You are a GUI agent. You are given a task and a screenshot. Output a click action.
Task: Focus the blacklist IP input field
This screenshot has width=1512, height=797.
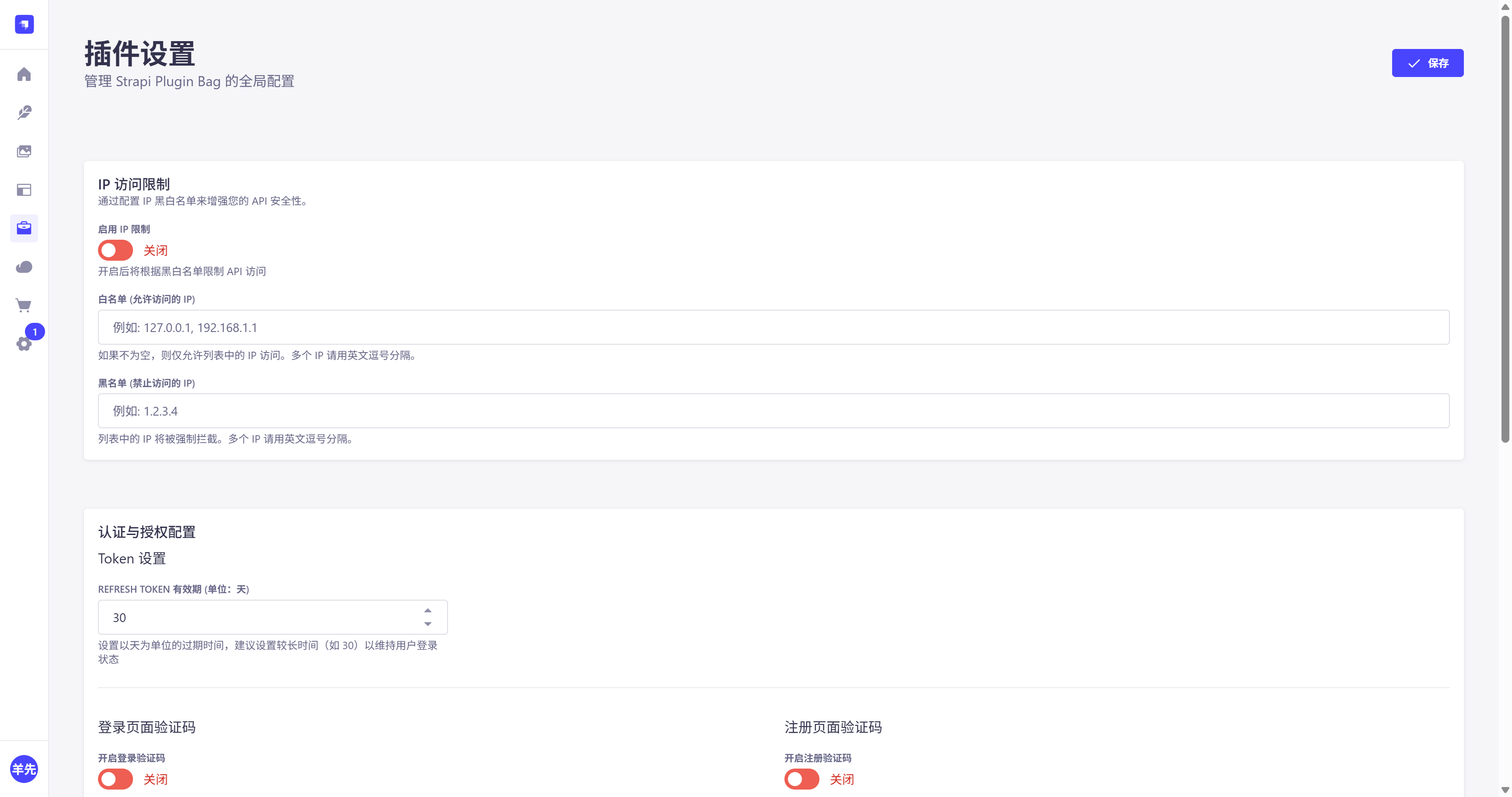[x=773, y=411]
